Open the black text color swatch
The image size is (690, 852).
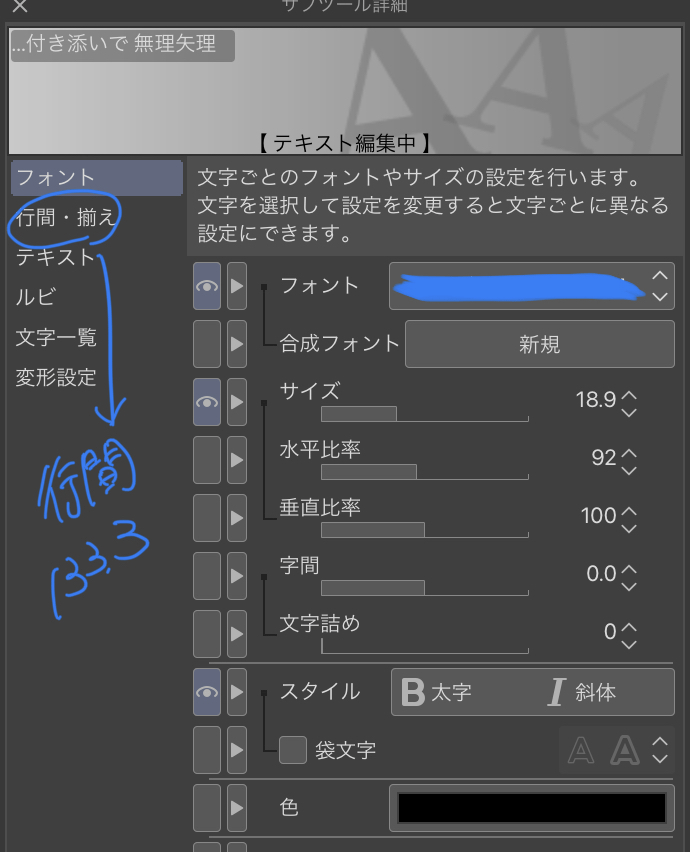(532, 808)
